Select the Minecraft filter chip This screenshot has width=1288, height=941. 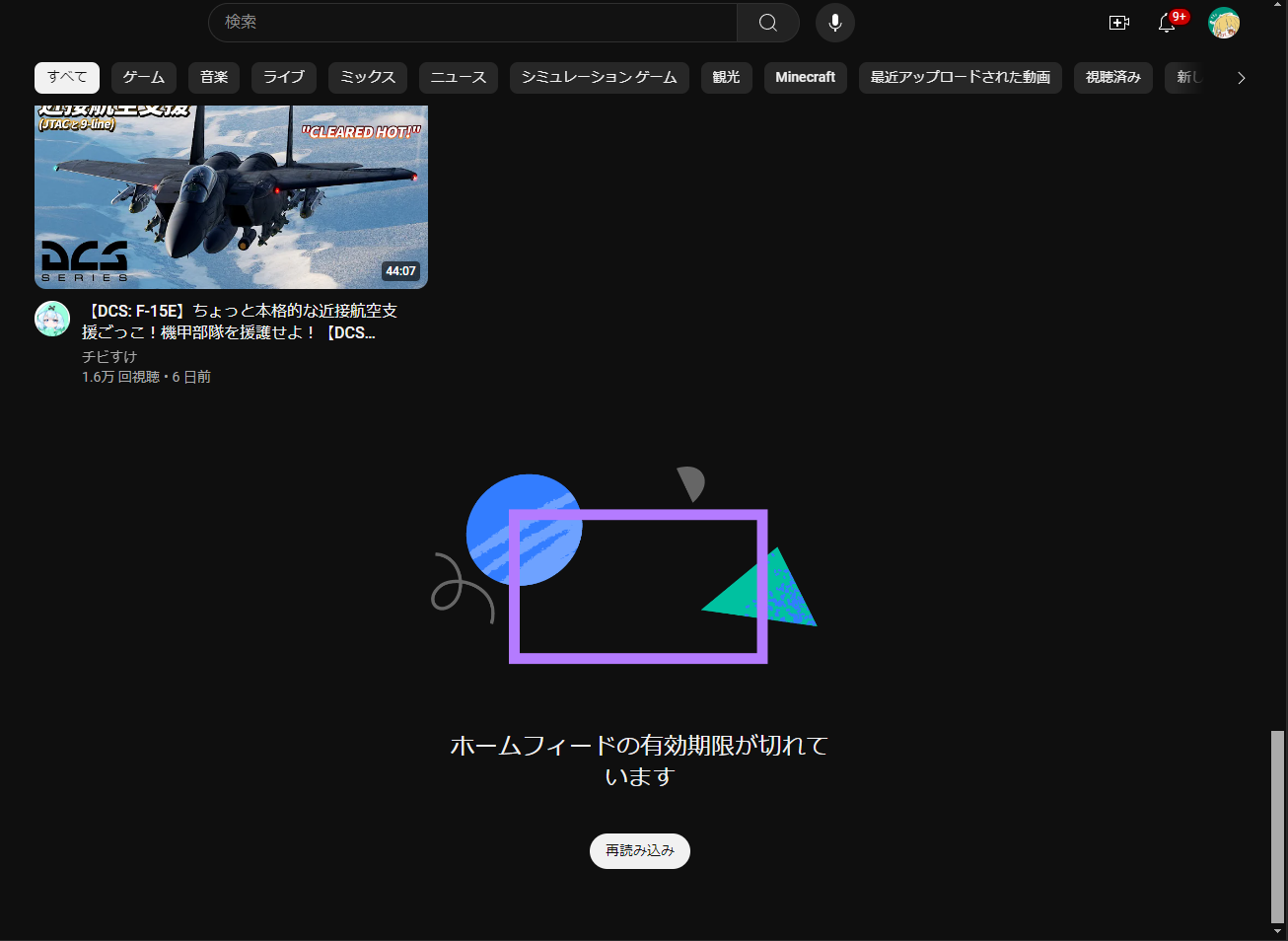pyautogui.click(x=805, y=77)
